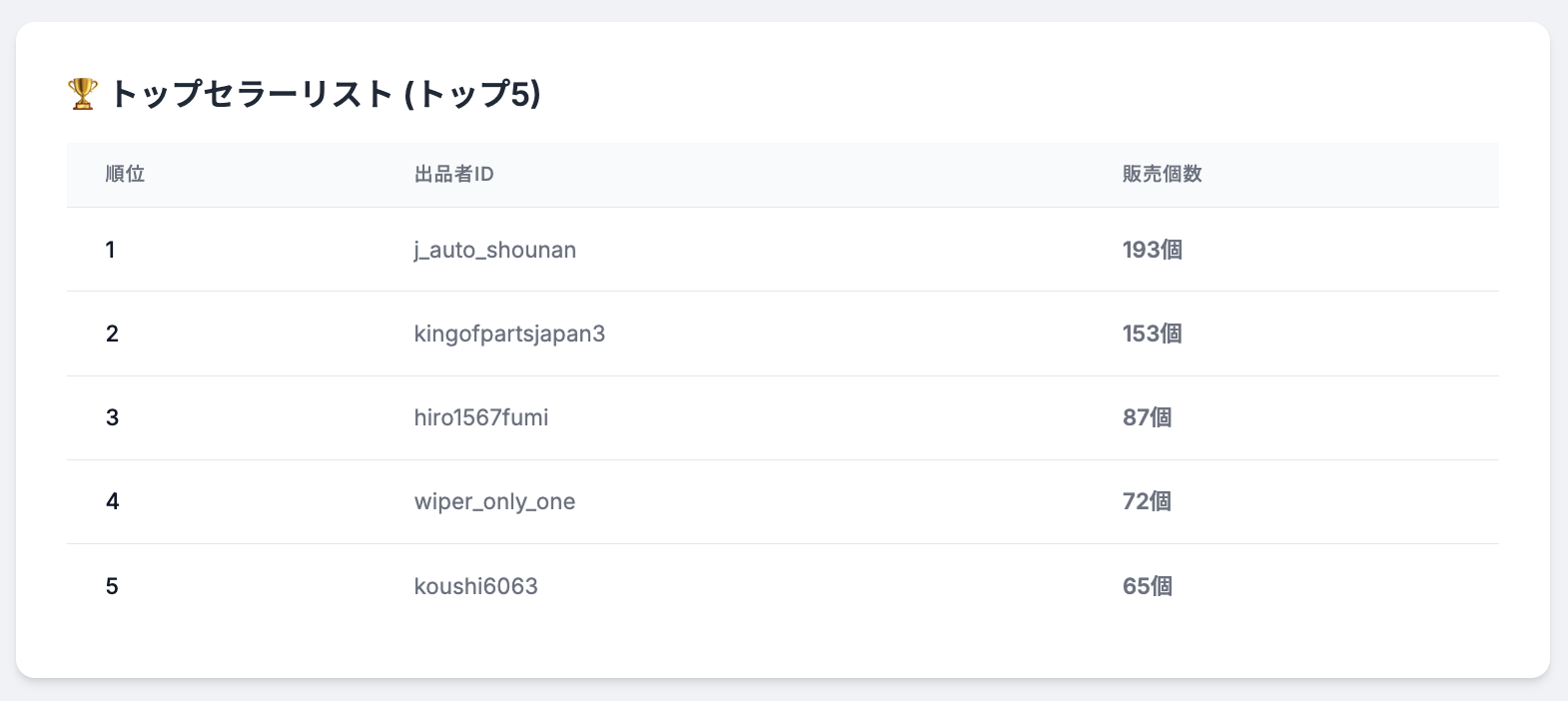Click the 193個 sales count
The image size is (1568, 701).
[x=1152, y=250]
